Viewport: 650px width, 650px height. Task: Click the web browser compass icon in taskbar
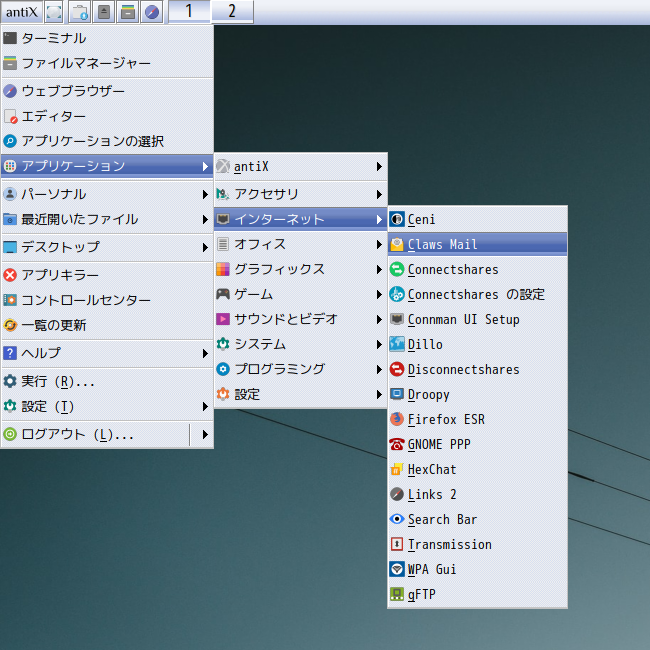pyautogui.click(x=152, y=12)
